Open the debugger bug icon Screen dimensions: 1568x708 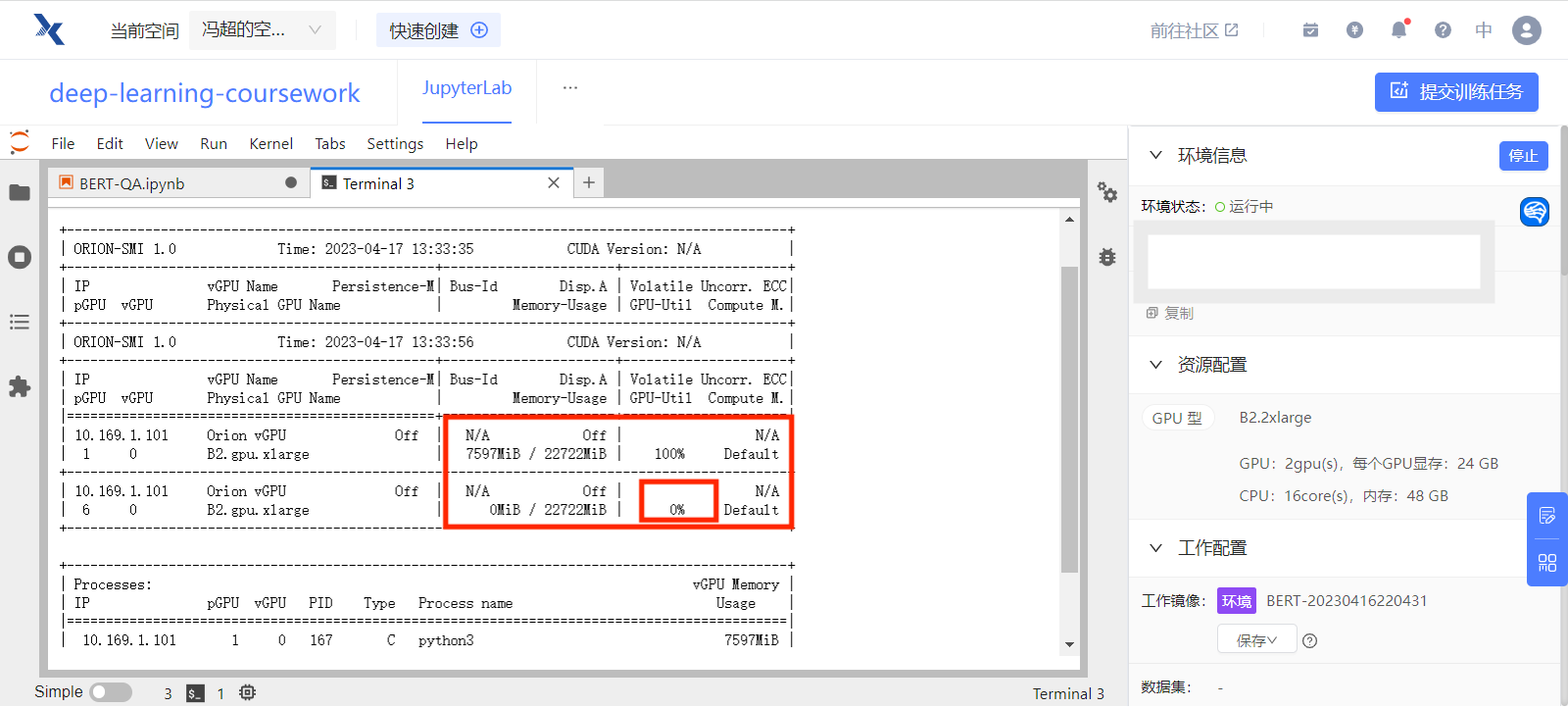tap(1107, 258)
